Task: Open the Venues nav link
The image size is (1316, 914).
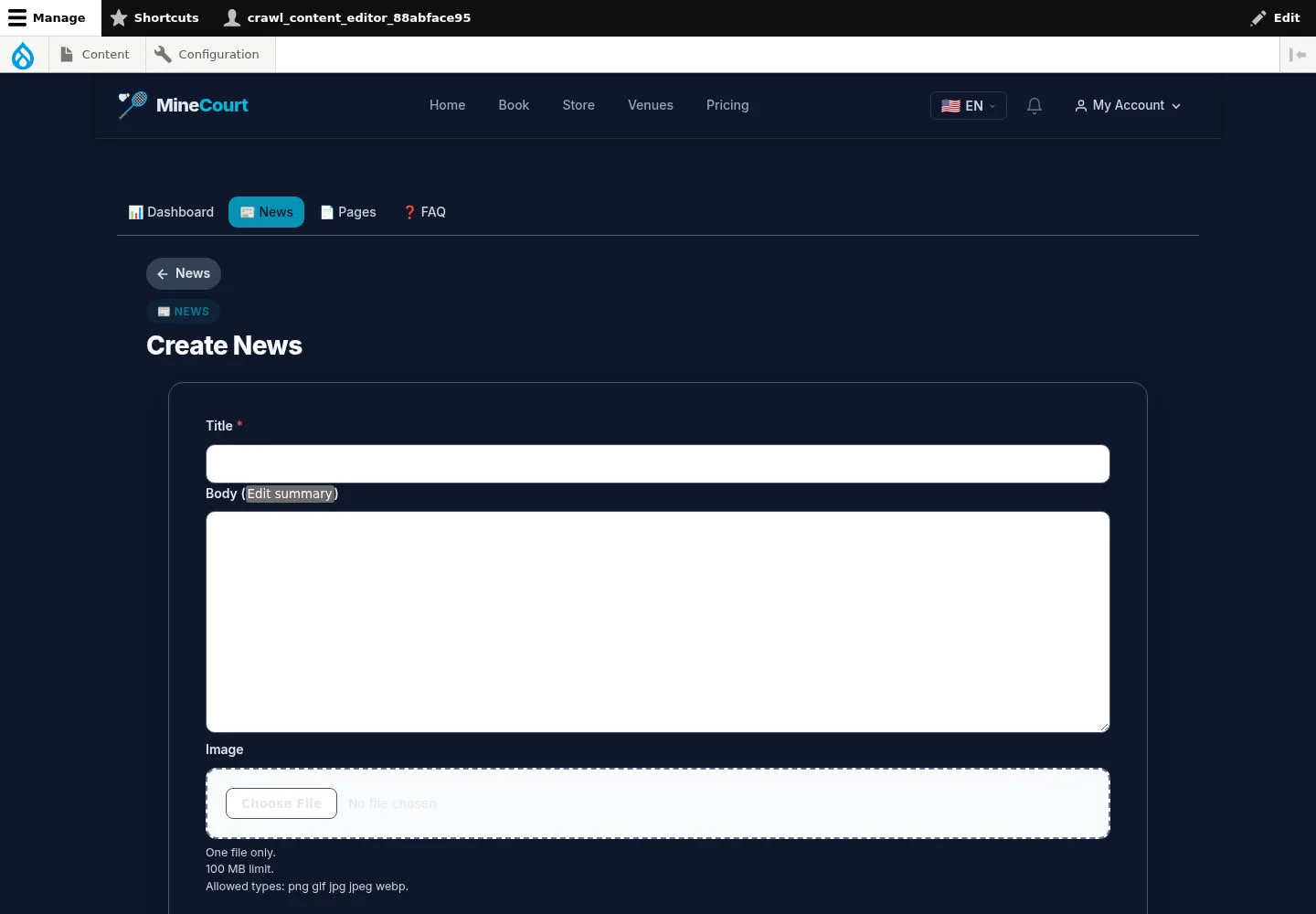Action: [x=651, y=105]
